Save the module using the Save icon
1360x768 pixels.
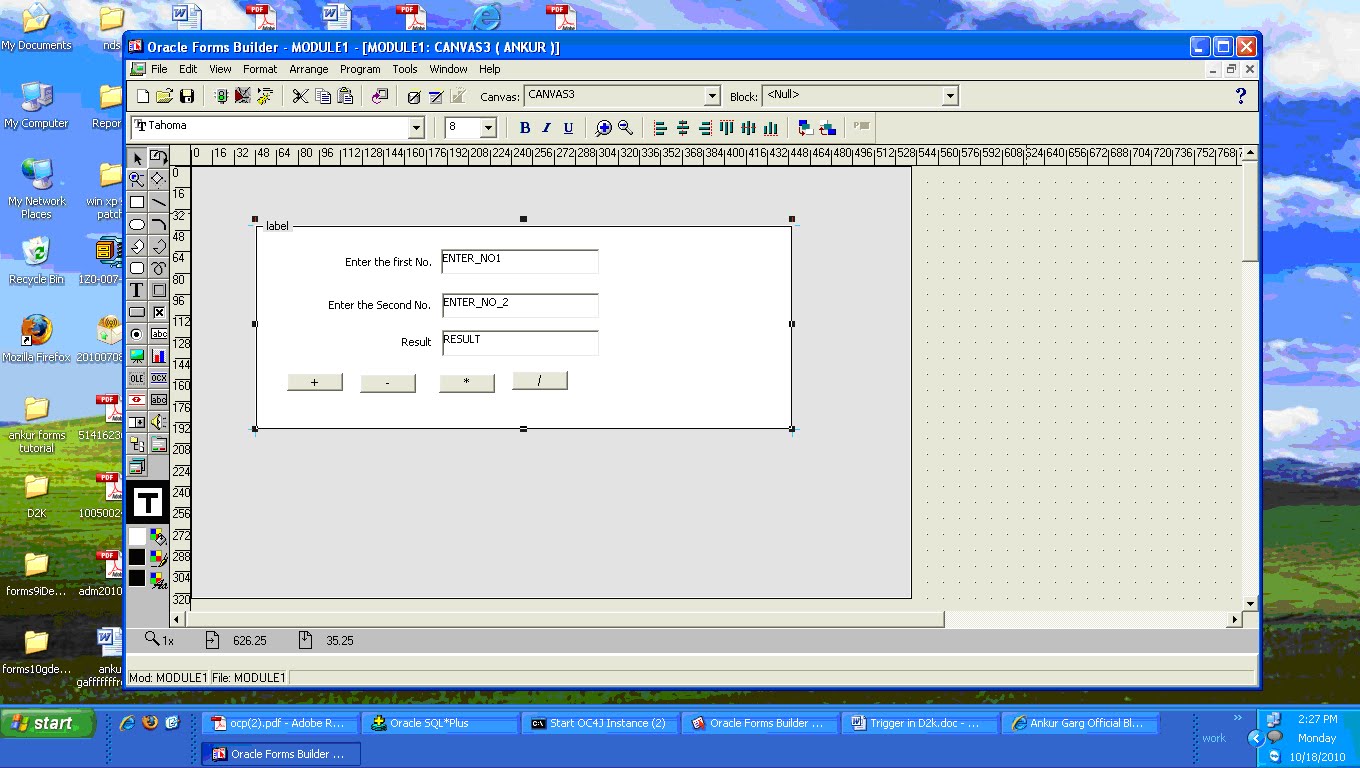[188, 96]
